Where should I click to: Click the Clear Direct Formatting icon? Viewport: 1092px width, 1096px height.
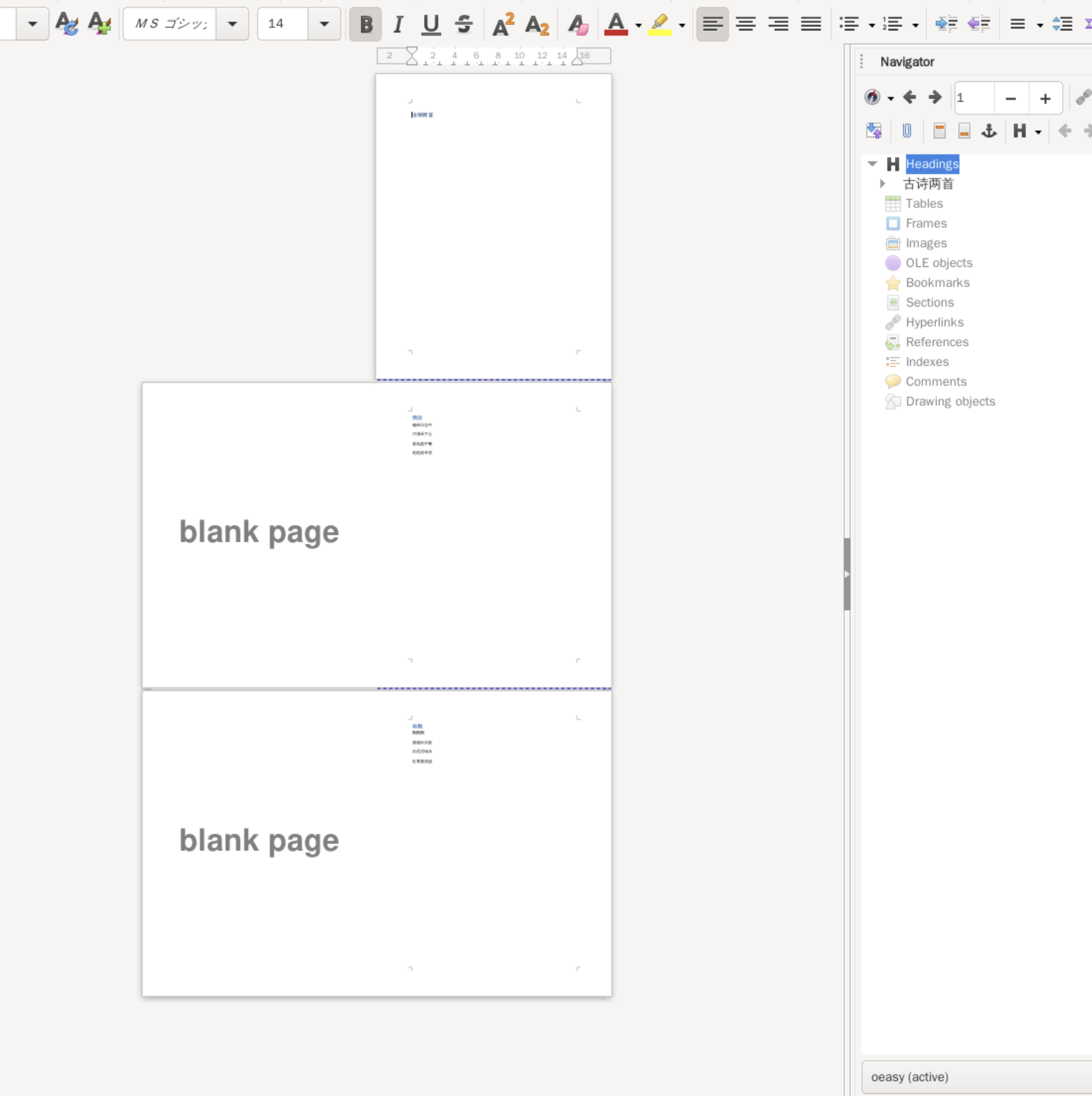pyautogui.click(x=578, y=24)
